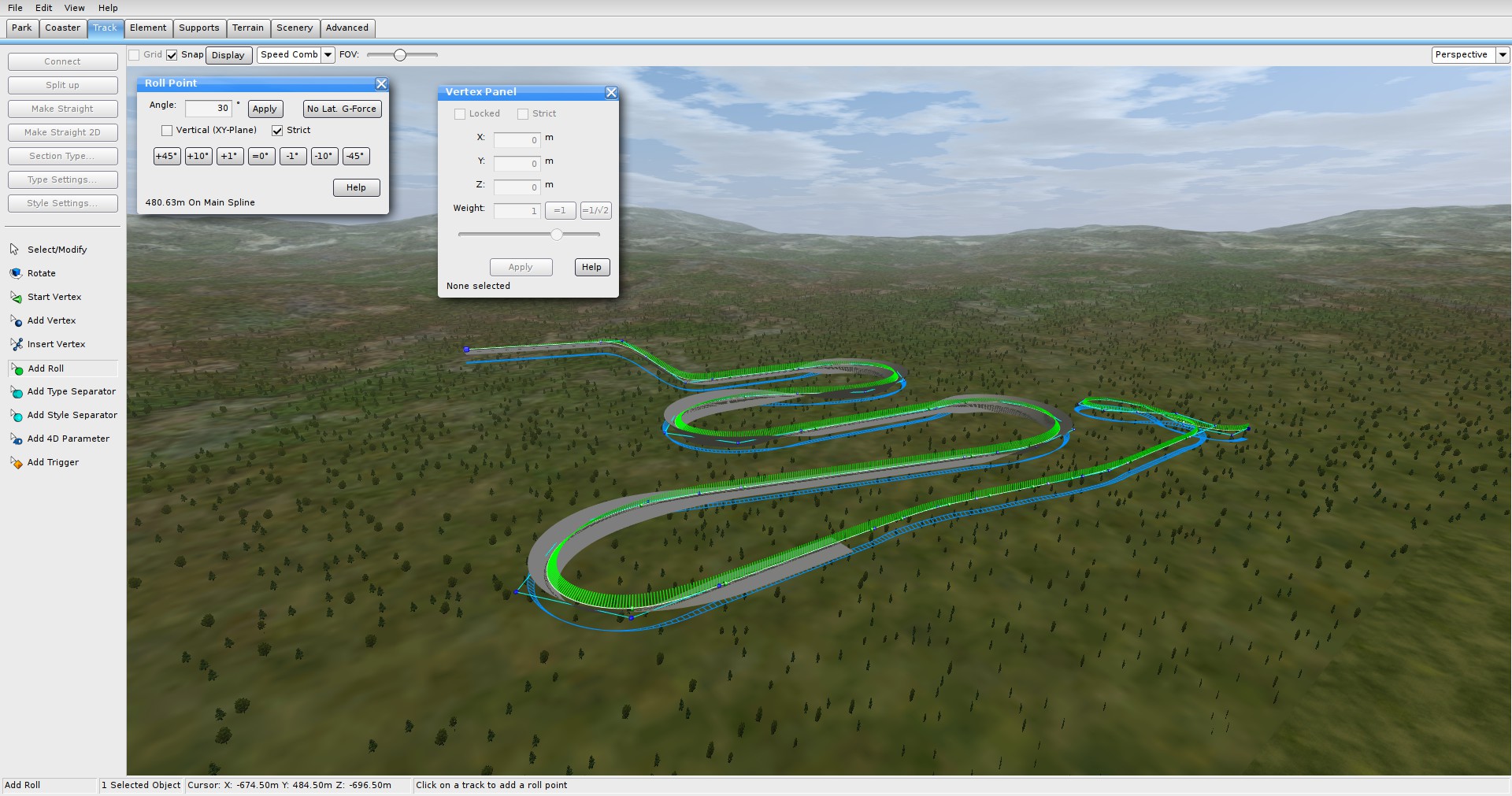Disable the Snap checkbox

(x=172, y=55)
